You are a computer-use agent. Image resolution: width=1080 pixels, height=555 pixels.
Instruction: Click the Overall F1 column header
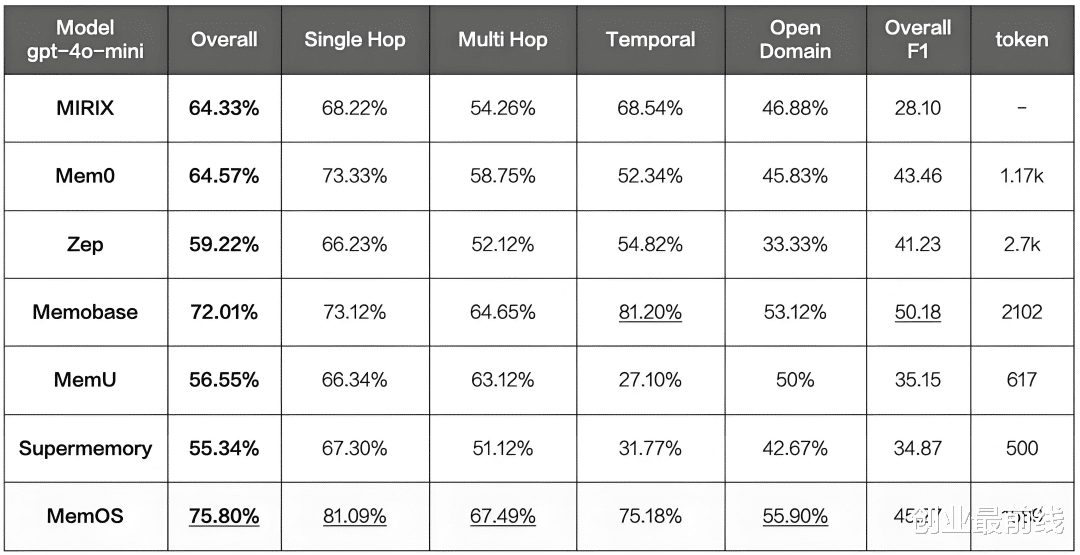[x=918, y=40]
